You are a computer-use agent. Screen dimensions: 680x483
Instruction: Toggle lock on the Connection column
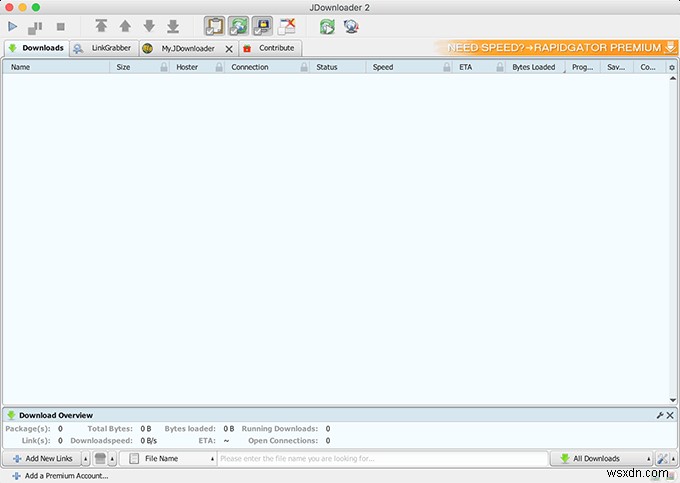click(x=304, y=67)
